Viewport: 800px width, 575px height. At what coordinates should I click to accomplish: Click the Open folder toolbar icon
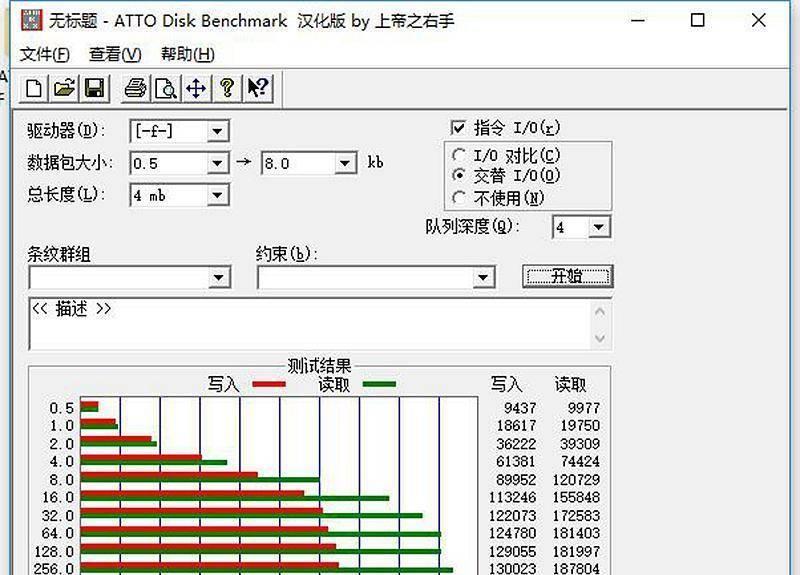[64, 88]
